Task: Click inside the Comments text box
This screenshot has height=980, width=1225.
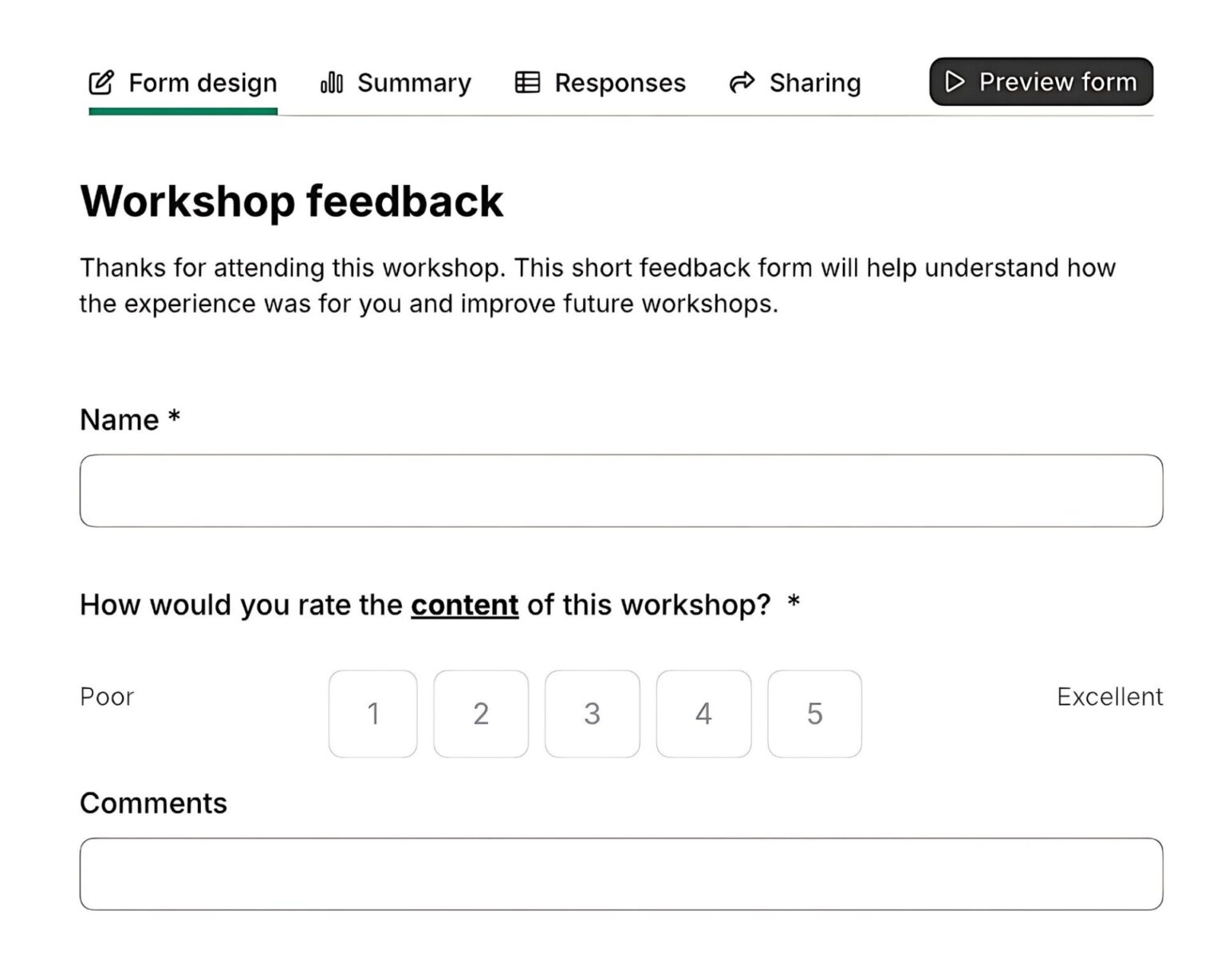Action: [620, 874]
